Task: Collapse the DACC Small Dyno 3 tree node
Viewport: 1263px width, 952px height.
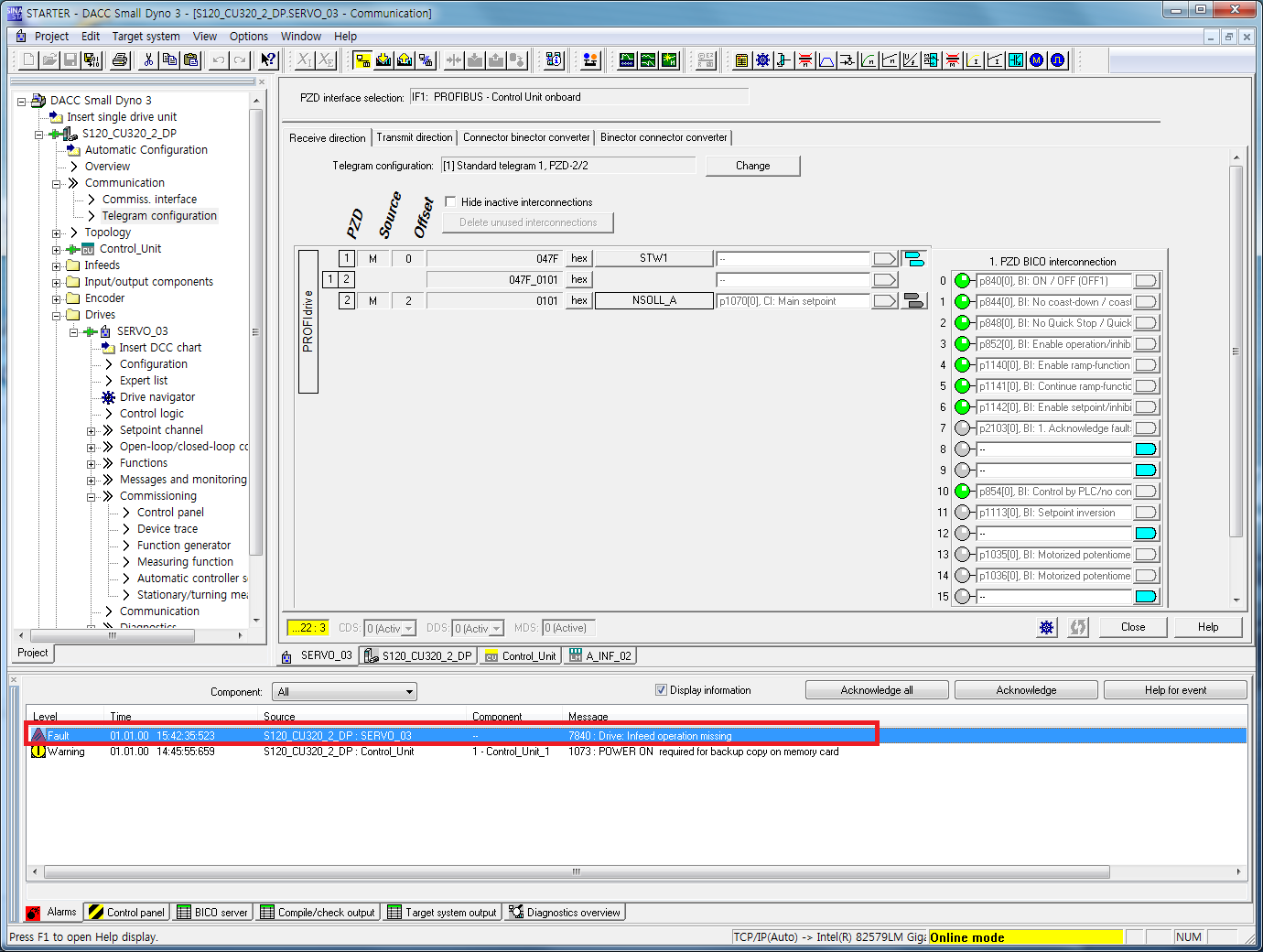Action: point(22,101)
